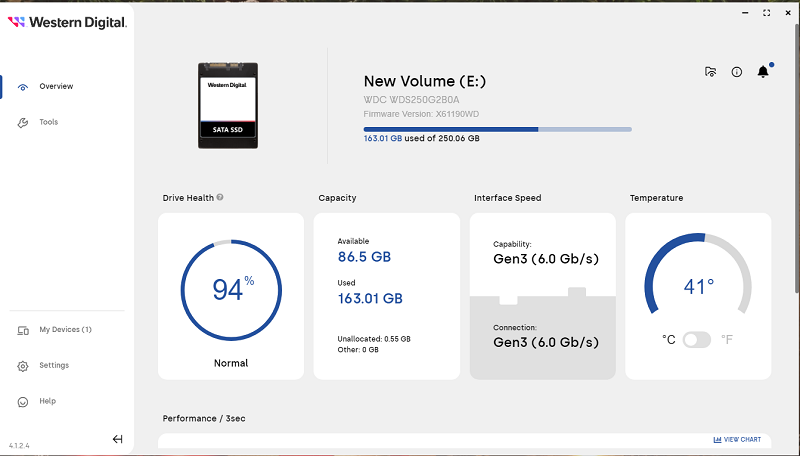The height and width of the screenshot is (456, 800).
Task: Open the notifications bell
Action: [763, 71]
